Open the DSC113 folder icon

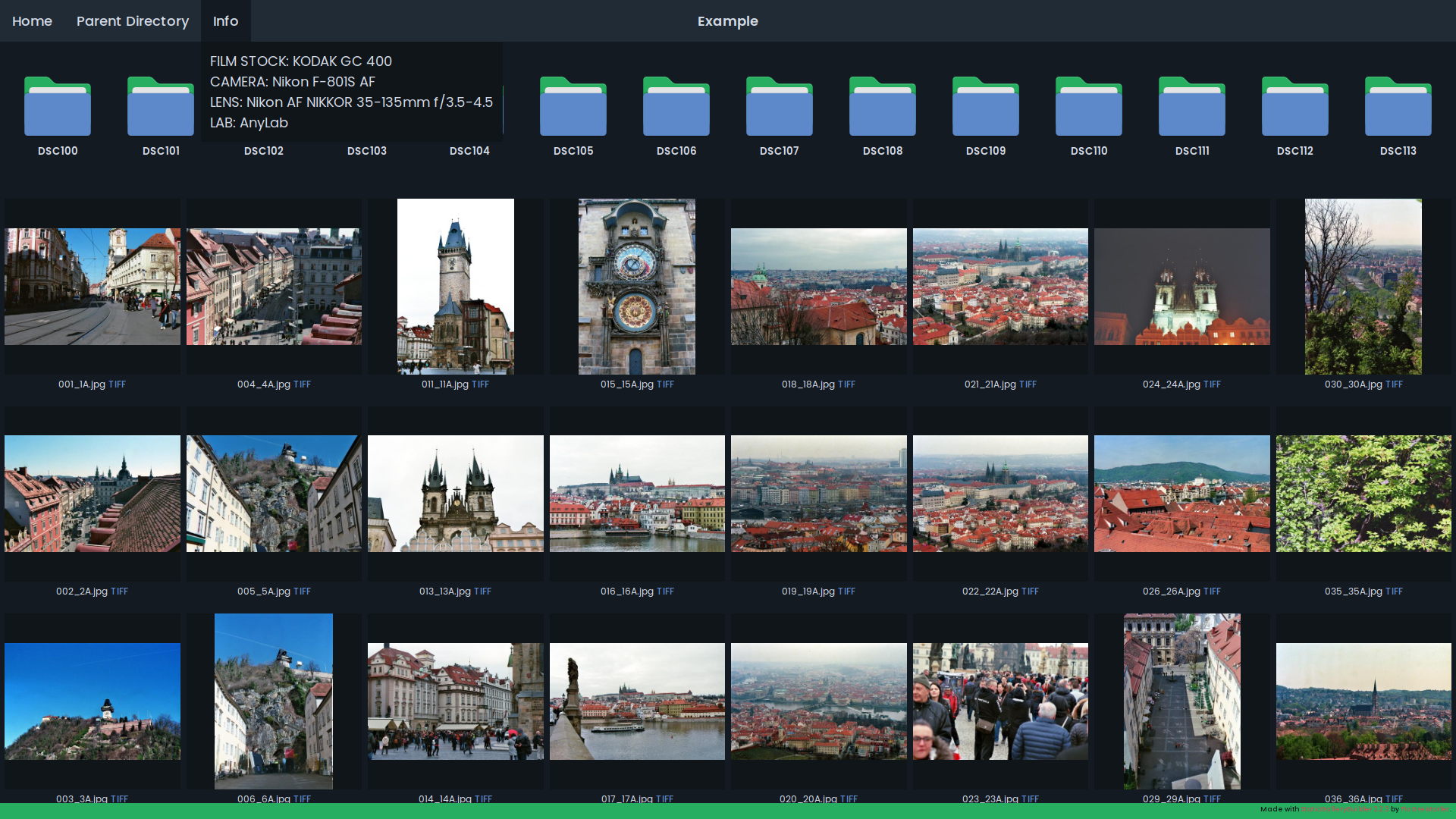pyautogui.click(x=1398, y=106)
